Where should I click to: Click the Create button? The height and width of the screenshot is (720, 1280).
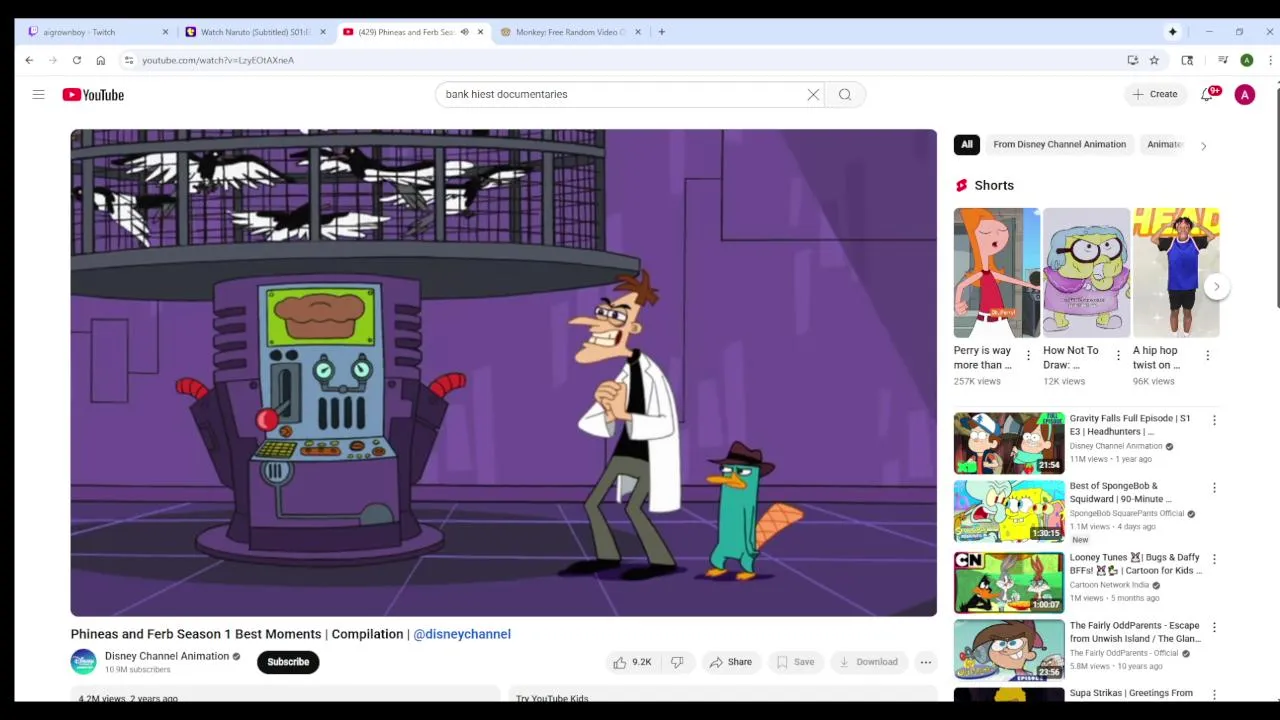[x=1154, y=94]
